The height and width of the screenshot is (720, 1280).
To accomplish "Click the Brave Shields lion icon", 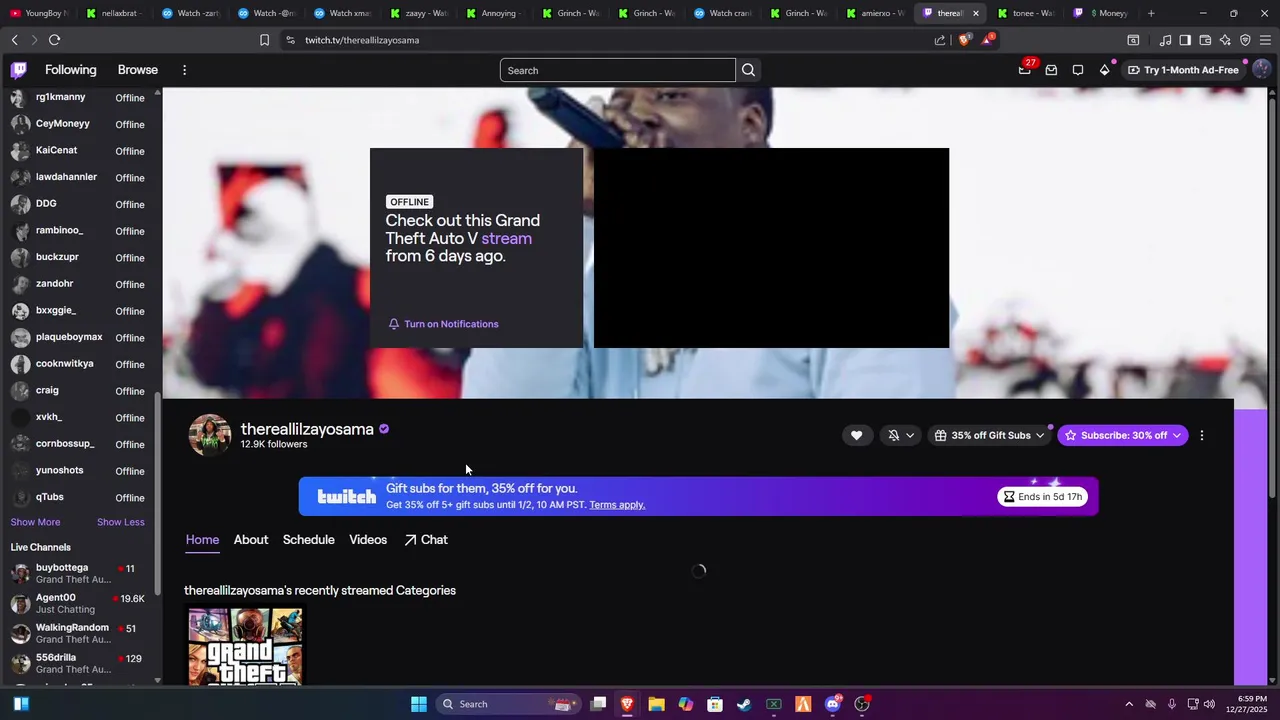I will tap(964, 40).
